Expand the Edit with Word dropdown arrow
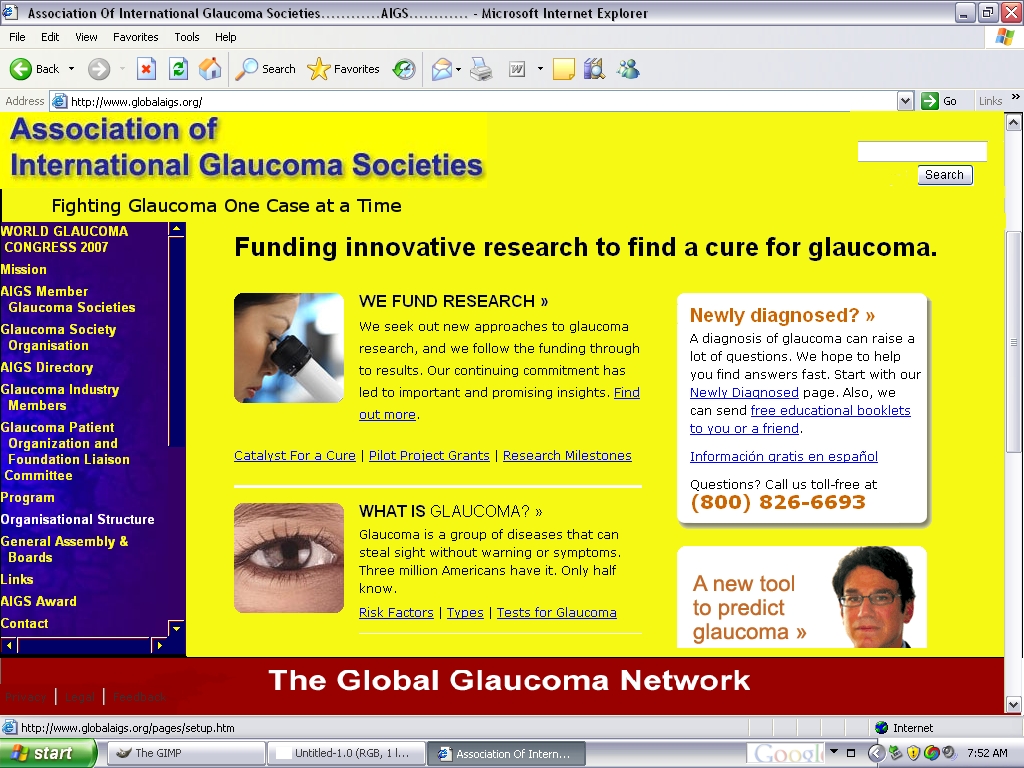Screen dimensions: 1024x768 [x=540, y=69]
